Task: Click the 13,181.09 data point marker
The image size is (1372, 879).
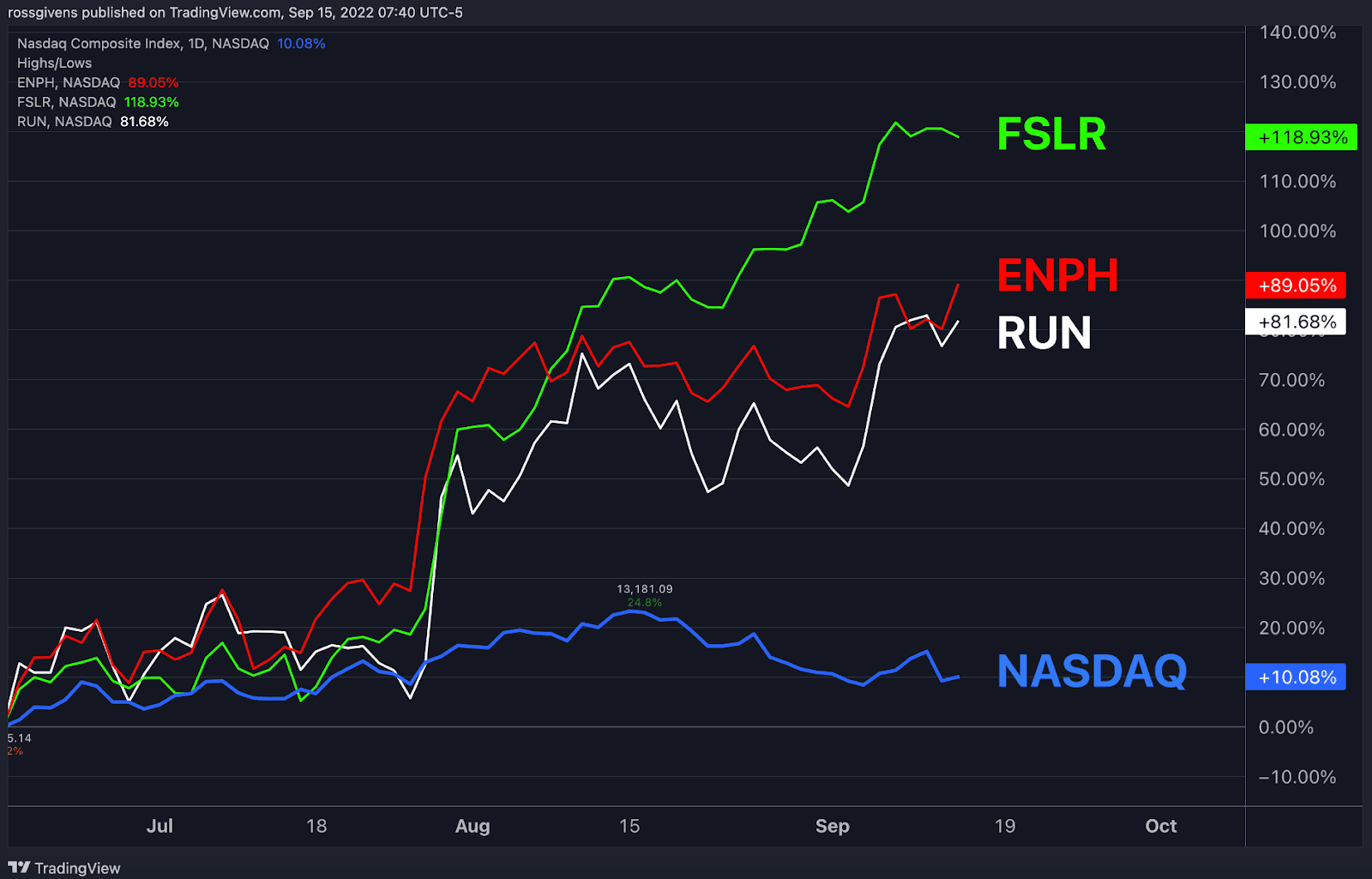Action: point(644,588)
